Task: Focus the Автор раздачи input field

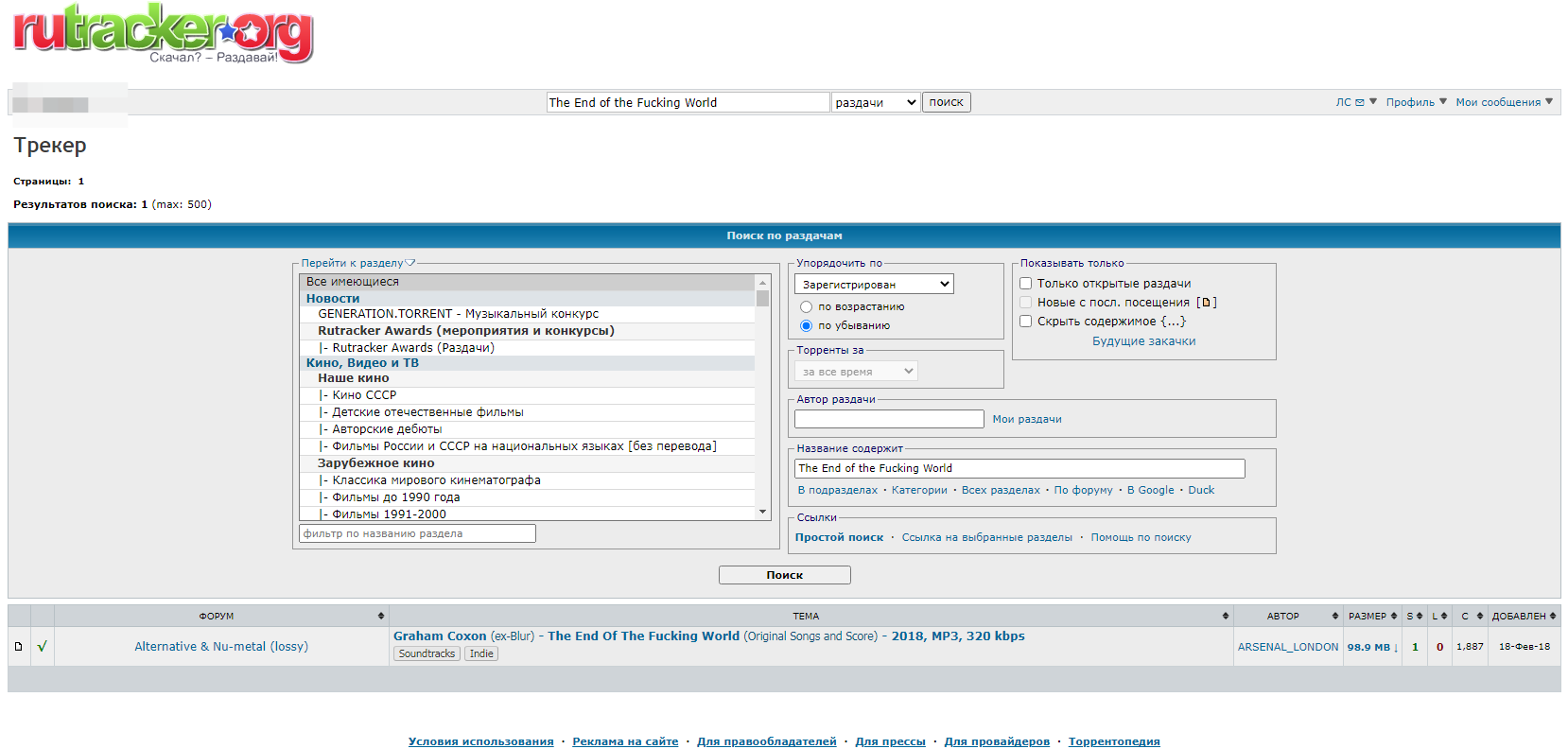Action: [x=889, y=419]
